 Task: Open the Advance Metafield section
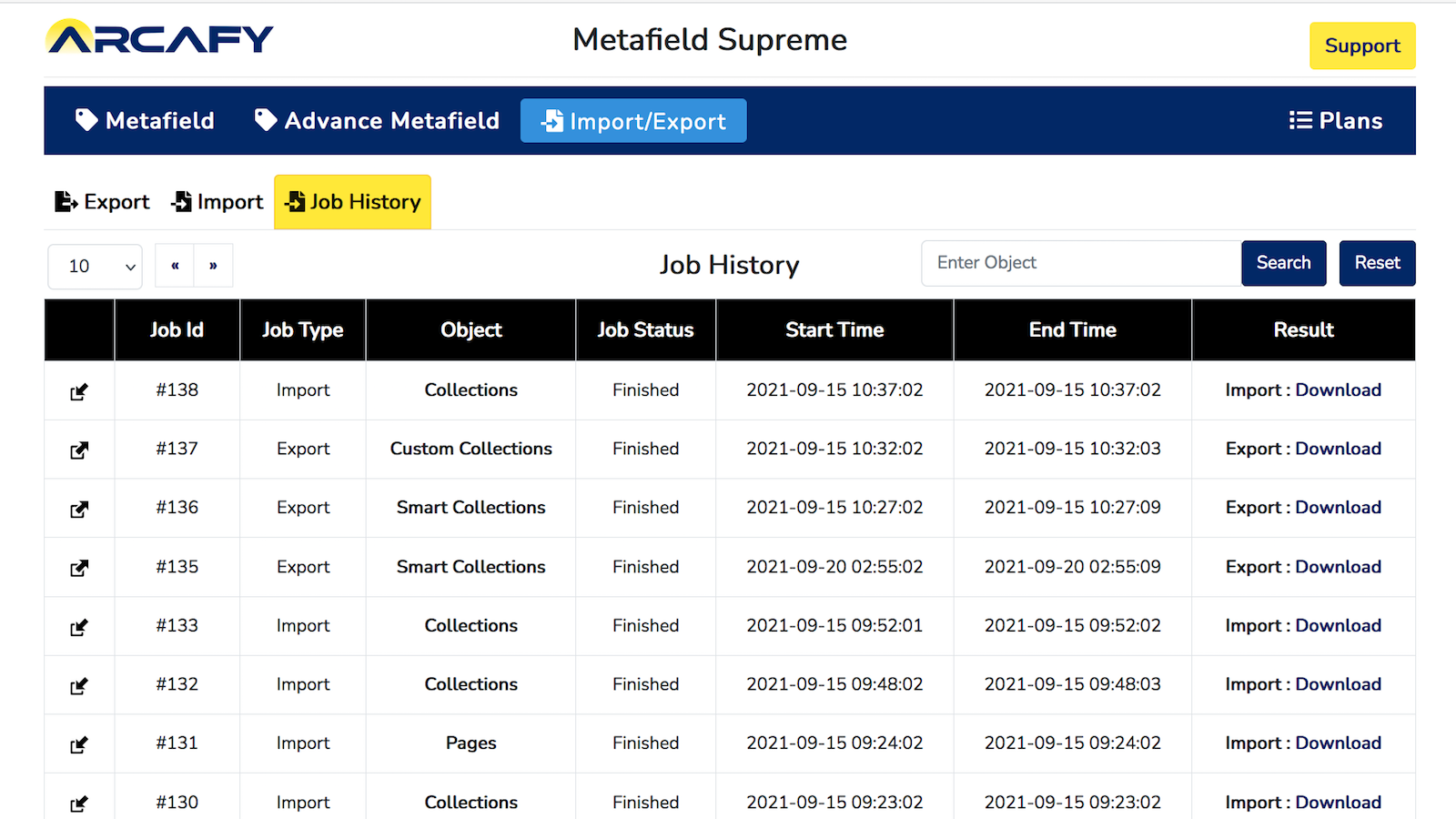(377, 121)
